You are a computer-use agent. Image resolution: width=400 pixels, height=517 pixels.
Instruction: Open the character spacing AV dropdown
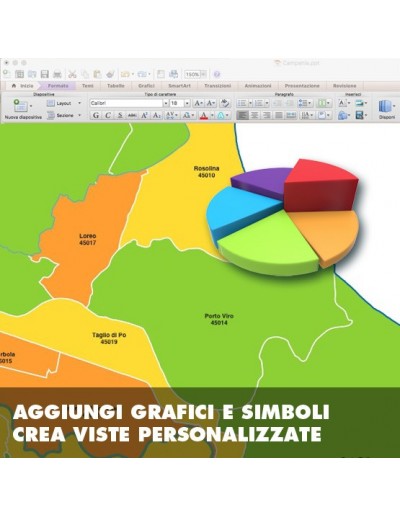(x=172, y=115)
